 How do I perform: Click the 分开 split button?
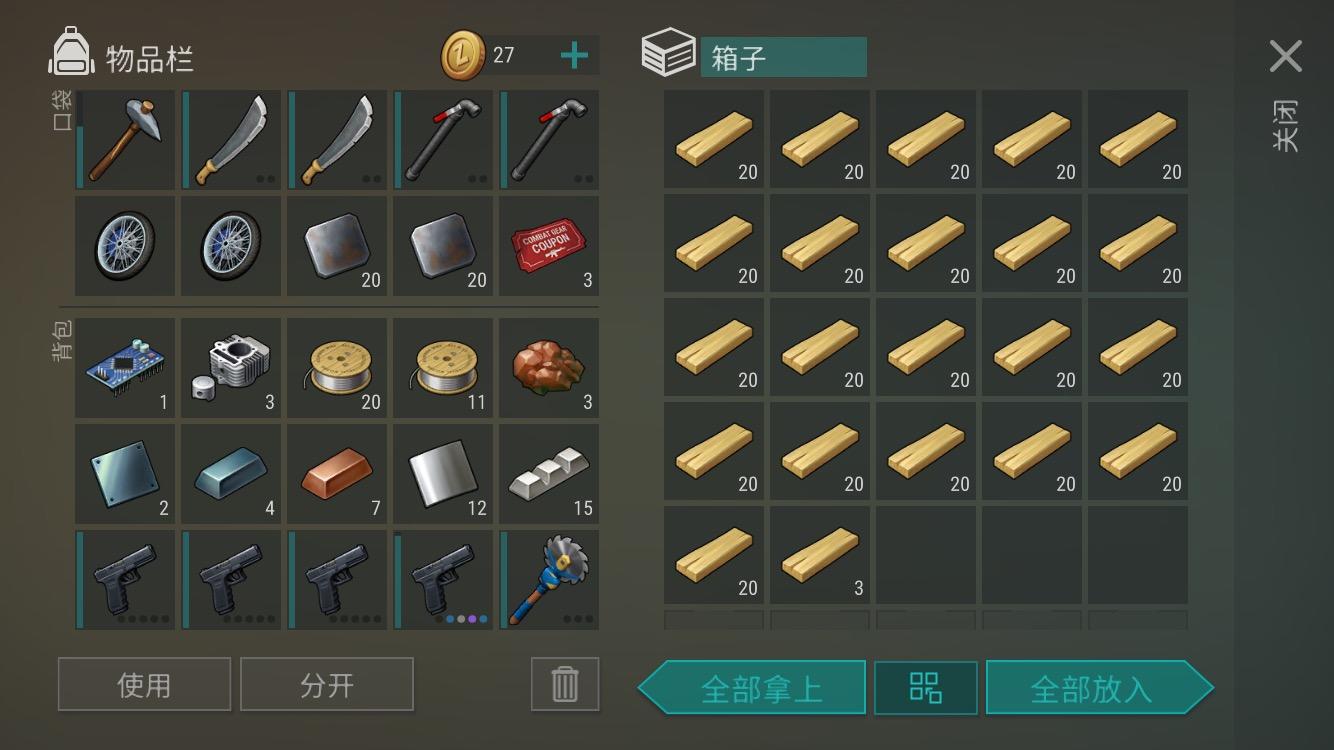click(327, 685)
